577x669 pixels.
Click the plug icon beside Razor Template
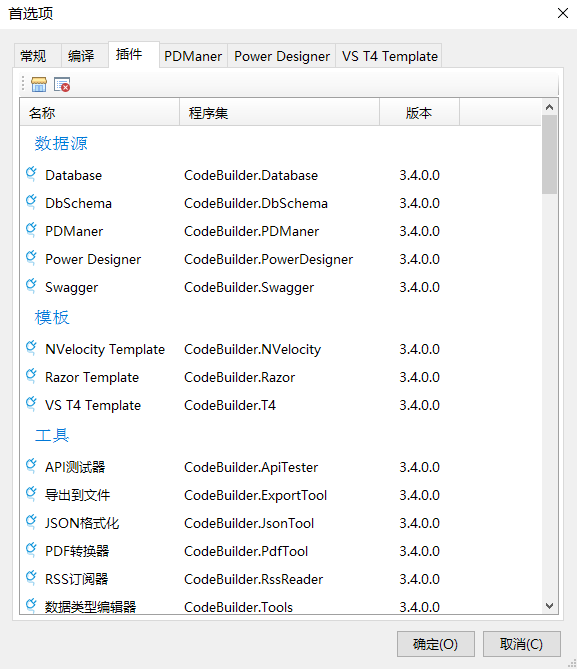(x=31, y=376)
